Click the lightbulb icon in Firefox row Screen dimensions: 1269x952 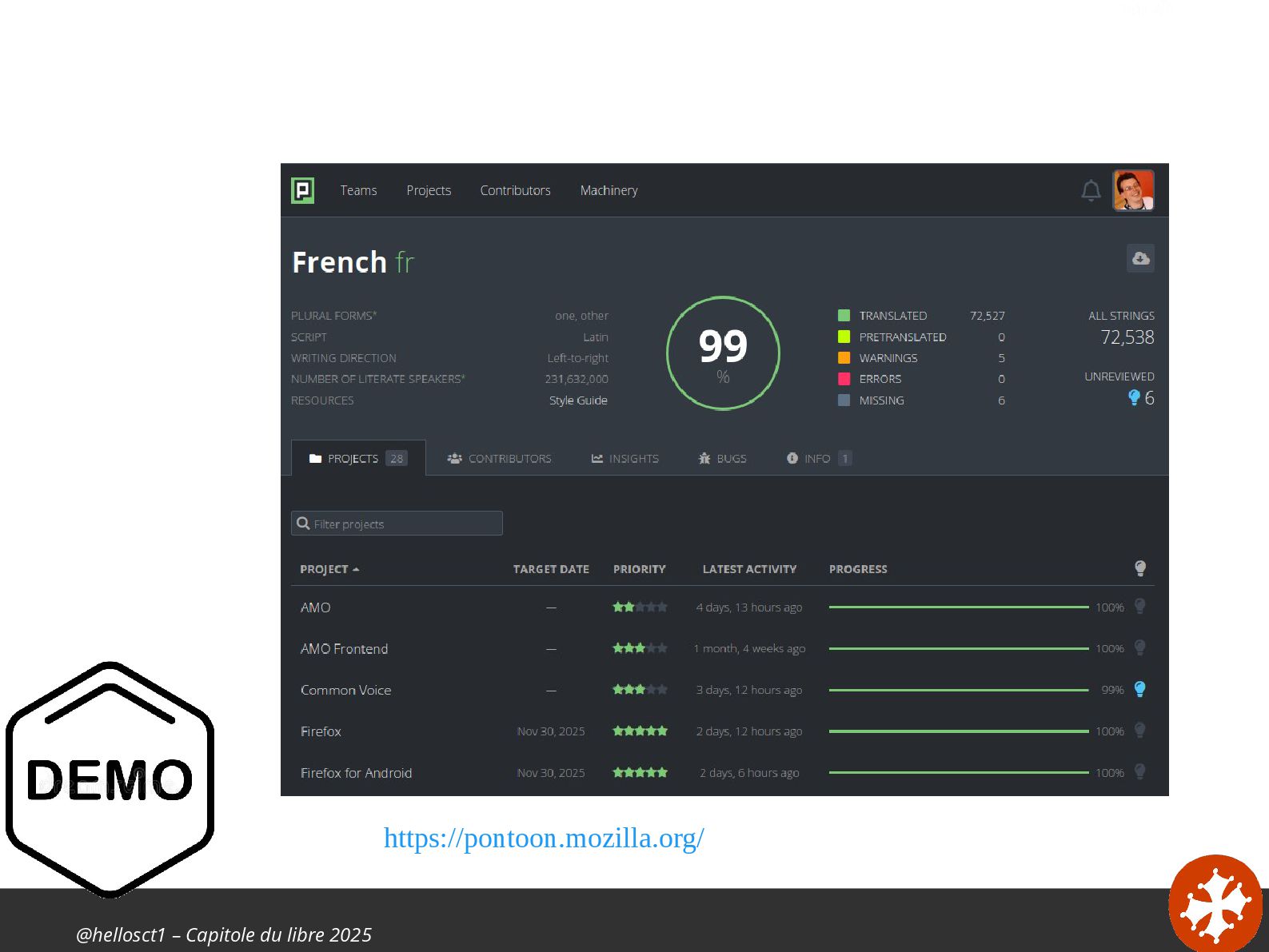(x=1140, y=731)
